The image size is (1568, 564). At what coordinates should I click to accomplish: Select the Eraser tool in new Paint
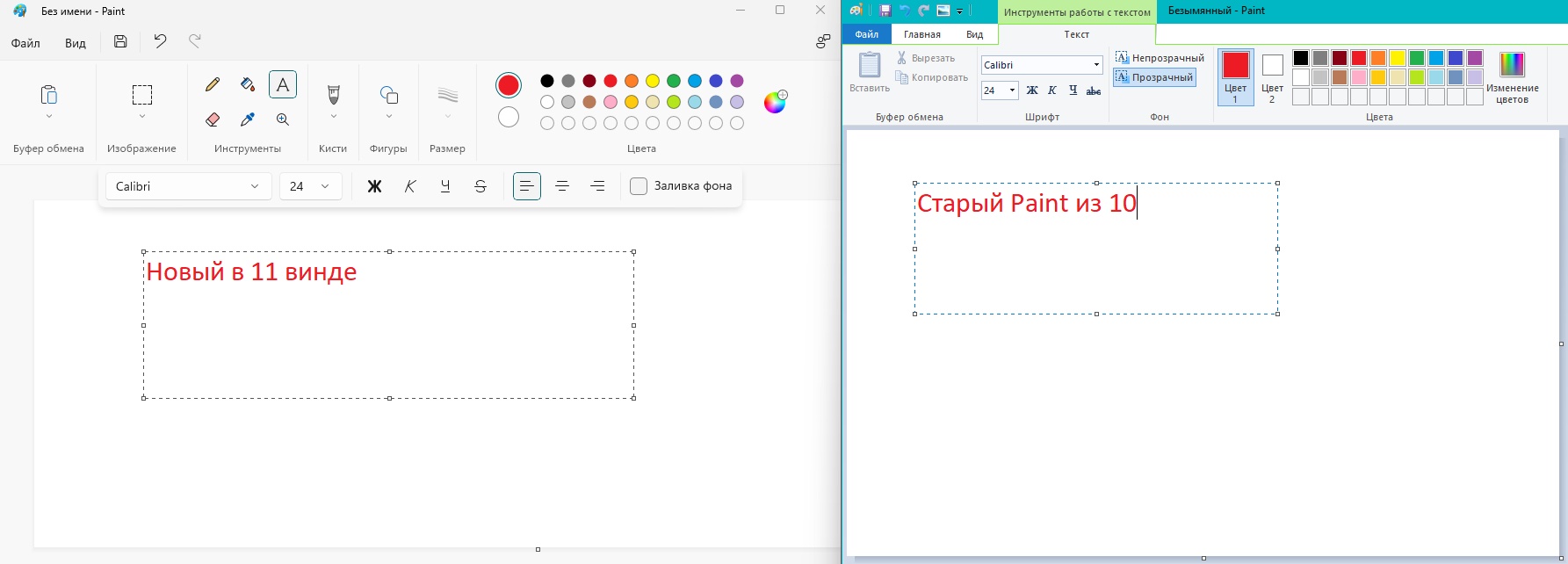point(212,119)
